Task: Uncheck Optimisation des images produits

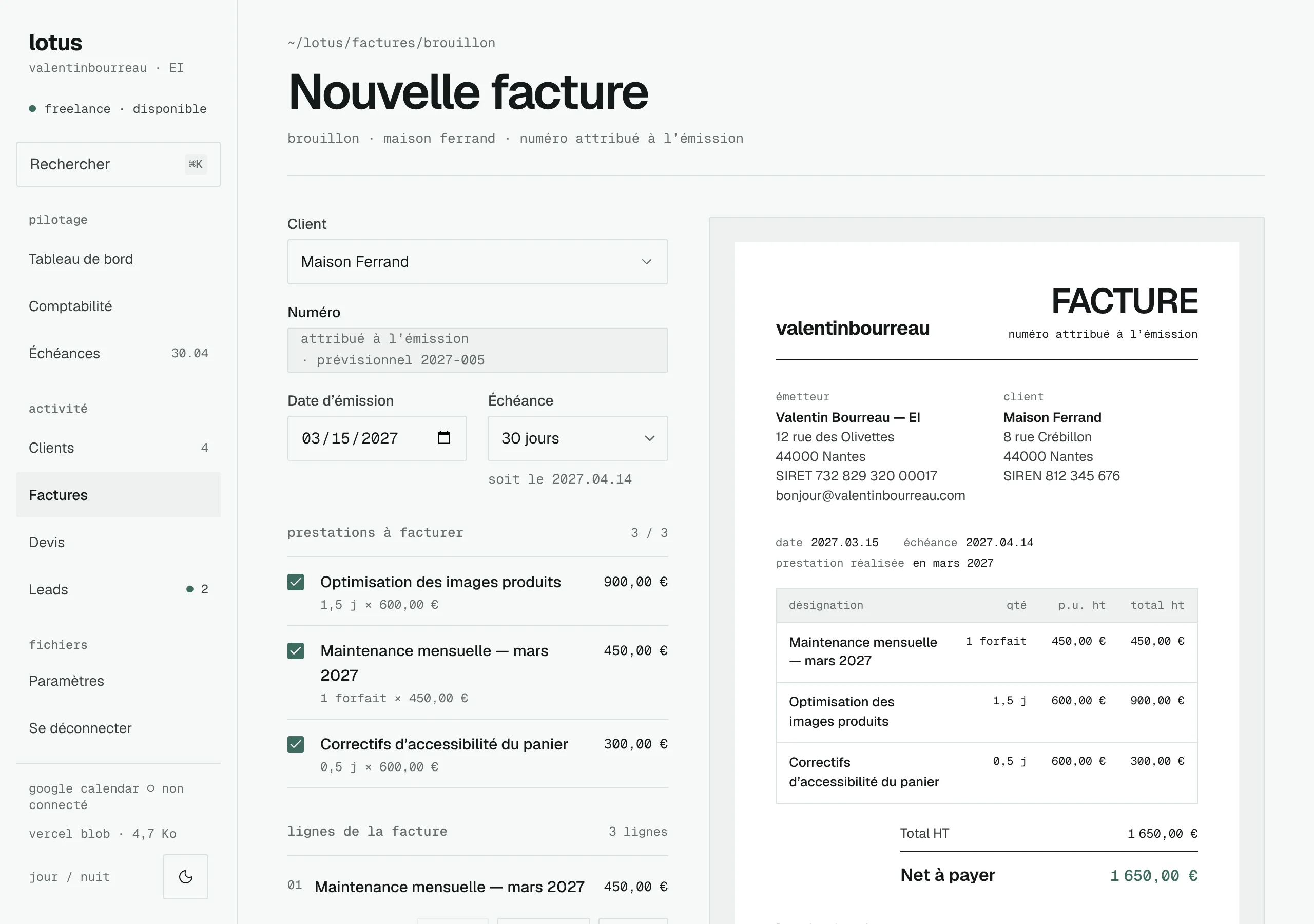Action: [x=296, y=582]
